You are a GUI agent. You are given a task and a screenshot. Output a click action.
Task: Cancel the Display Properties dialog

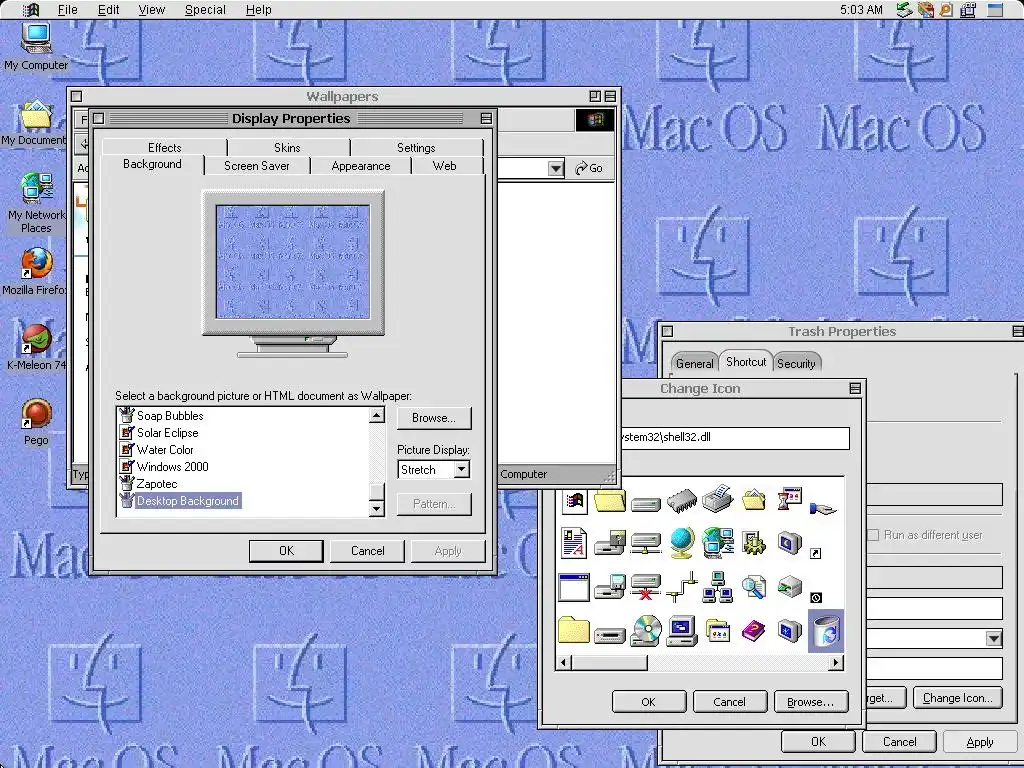[368, 551]
